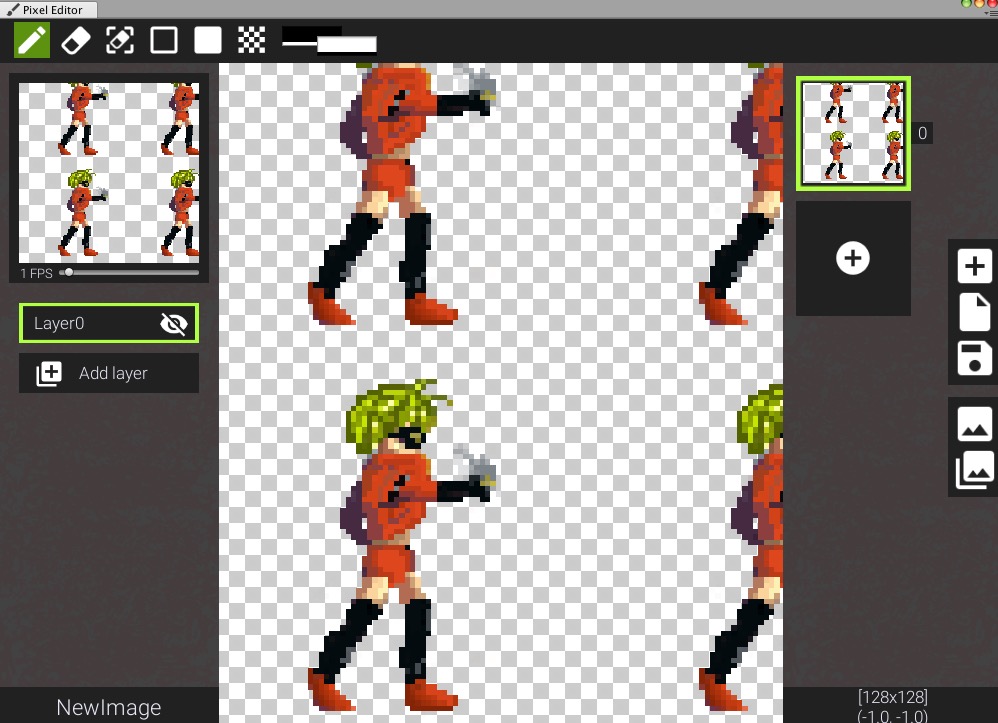The height and width of the screenshot is (723, 998).
Task: Click the new file page icon
Action: [974, 312]
